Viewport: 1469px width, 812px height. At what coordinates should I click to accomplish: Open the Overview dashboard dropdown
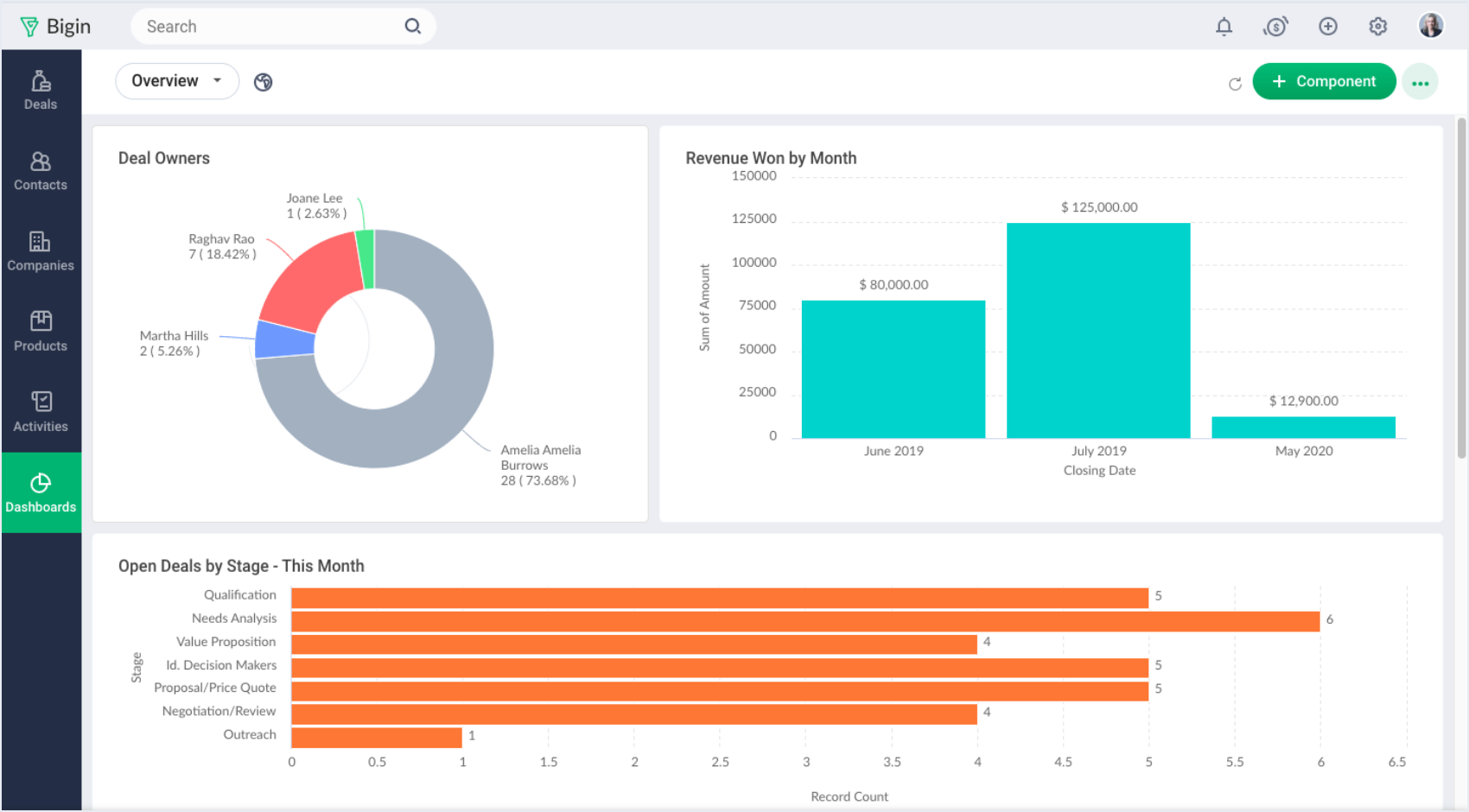[x=177, y=80]
